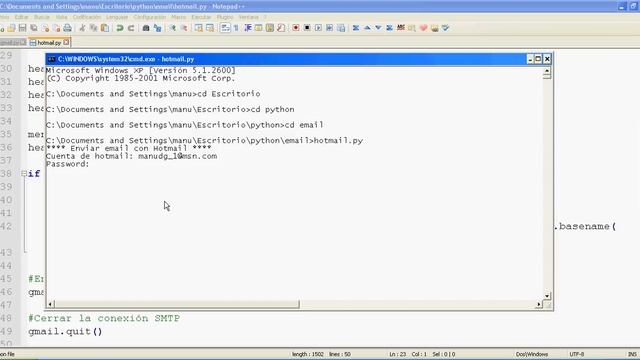The image size is (640, 360).
Task: Click the cmd window's down scroll arrow
Action: [x=547, y=296]
